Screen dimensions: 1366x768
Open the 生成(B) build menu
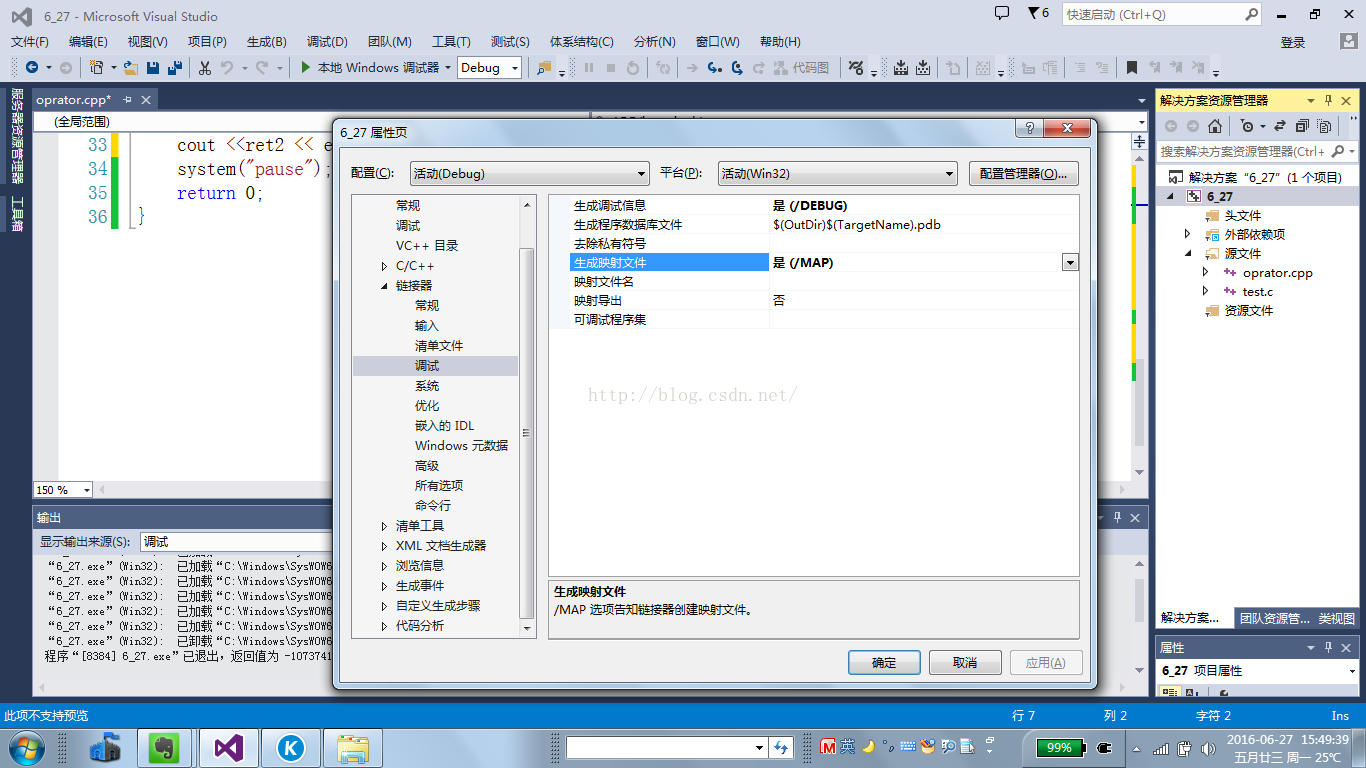[266, 41]
